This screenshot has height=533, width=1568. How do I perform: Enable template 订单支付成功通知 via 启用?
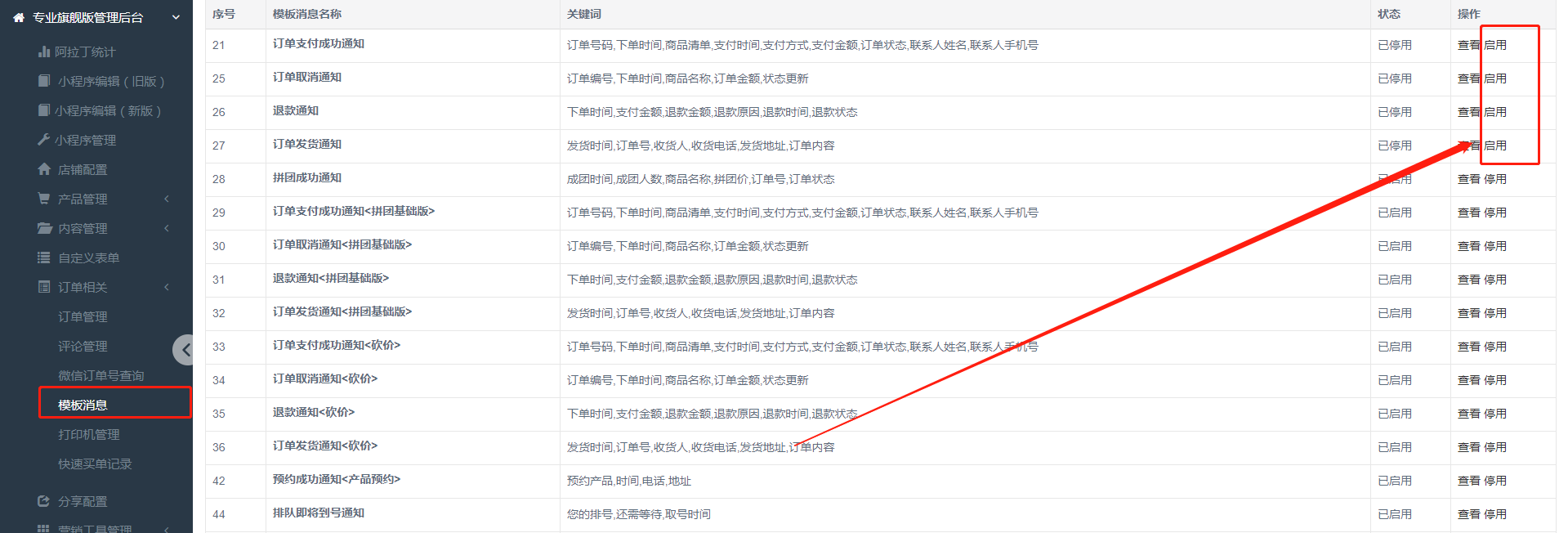[x=1495, y=45]
